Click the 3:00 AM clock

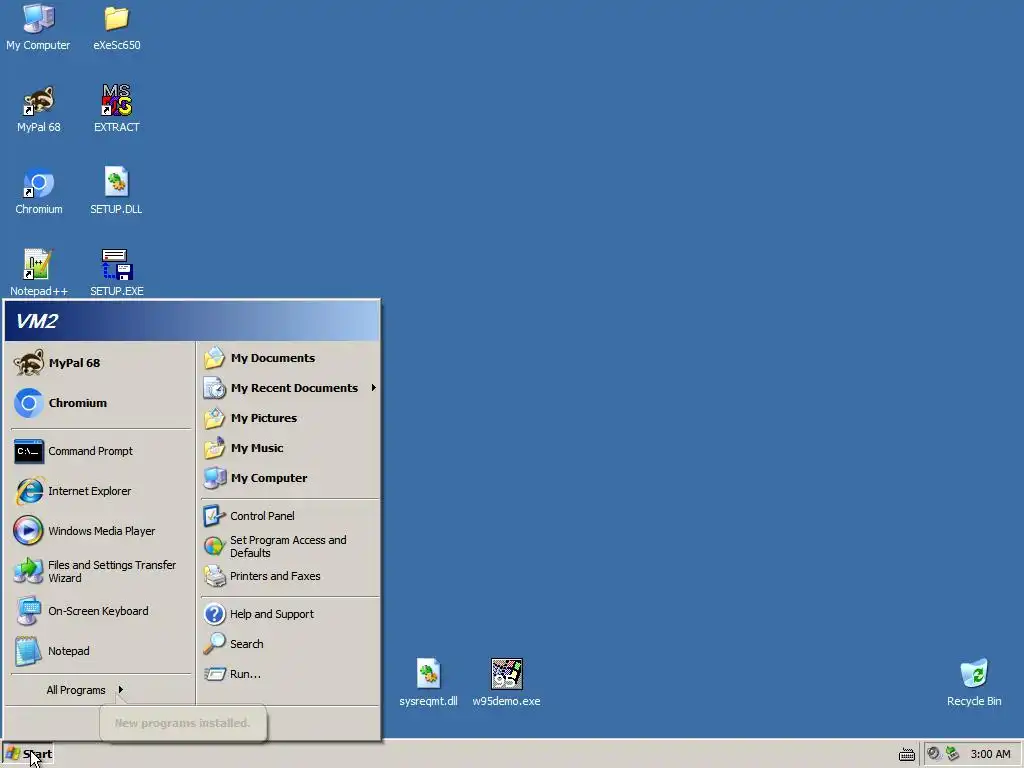pos(990,754)
